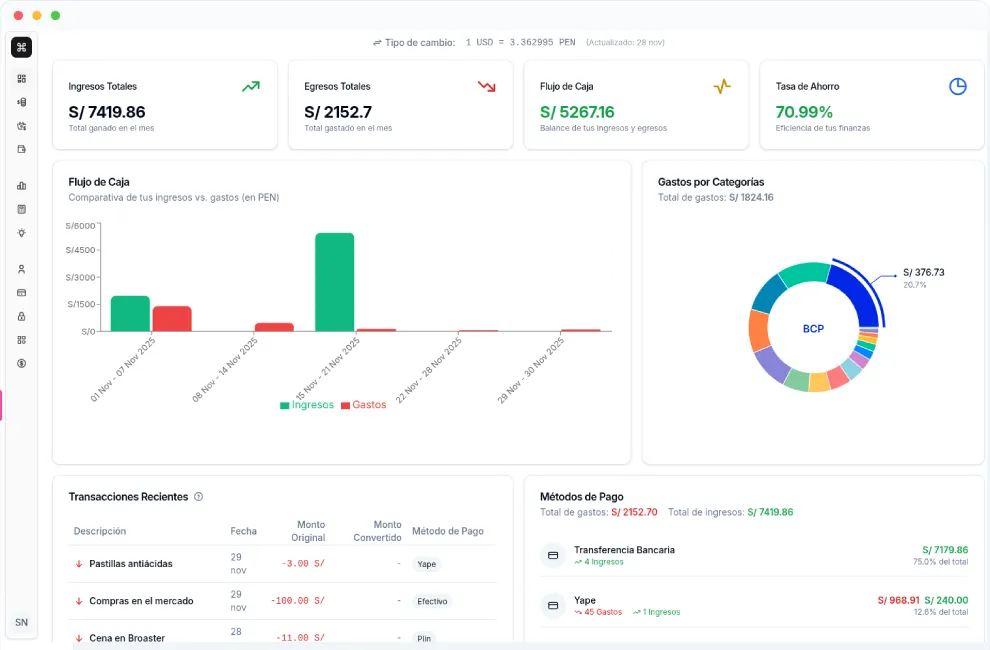Toggle the Ingresos legend under the cash flow chart

pos(307,404)
